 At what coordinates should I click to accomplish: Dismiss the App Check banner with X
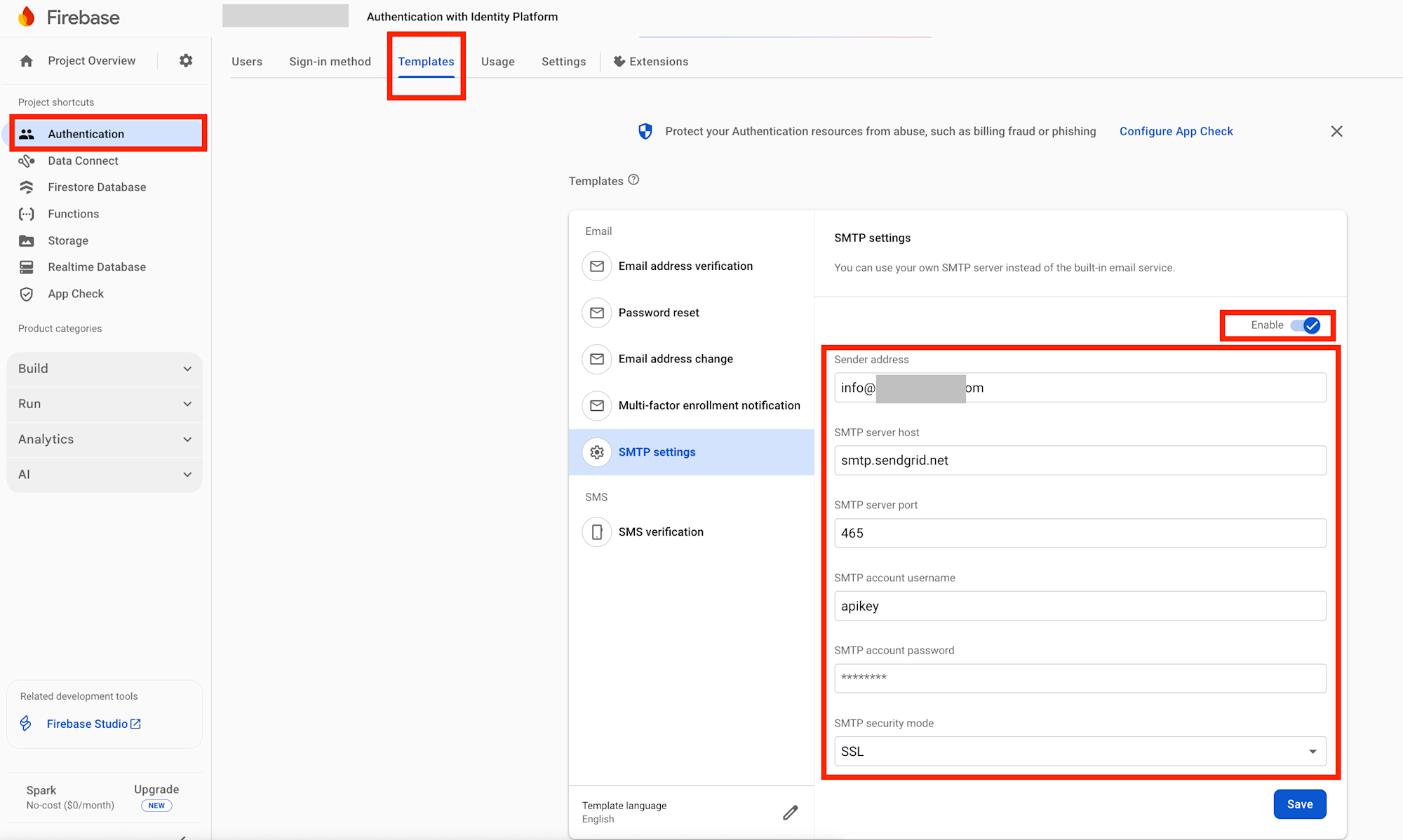click(1336, 131)
